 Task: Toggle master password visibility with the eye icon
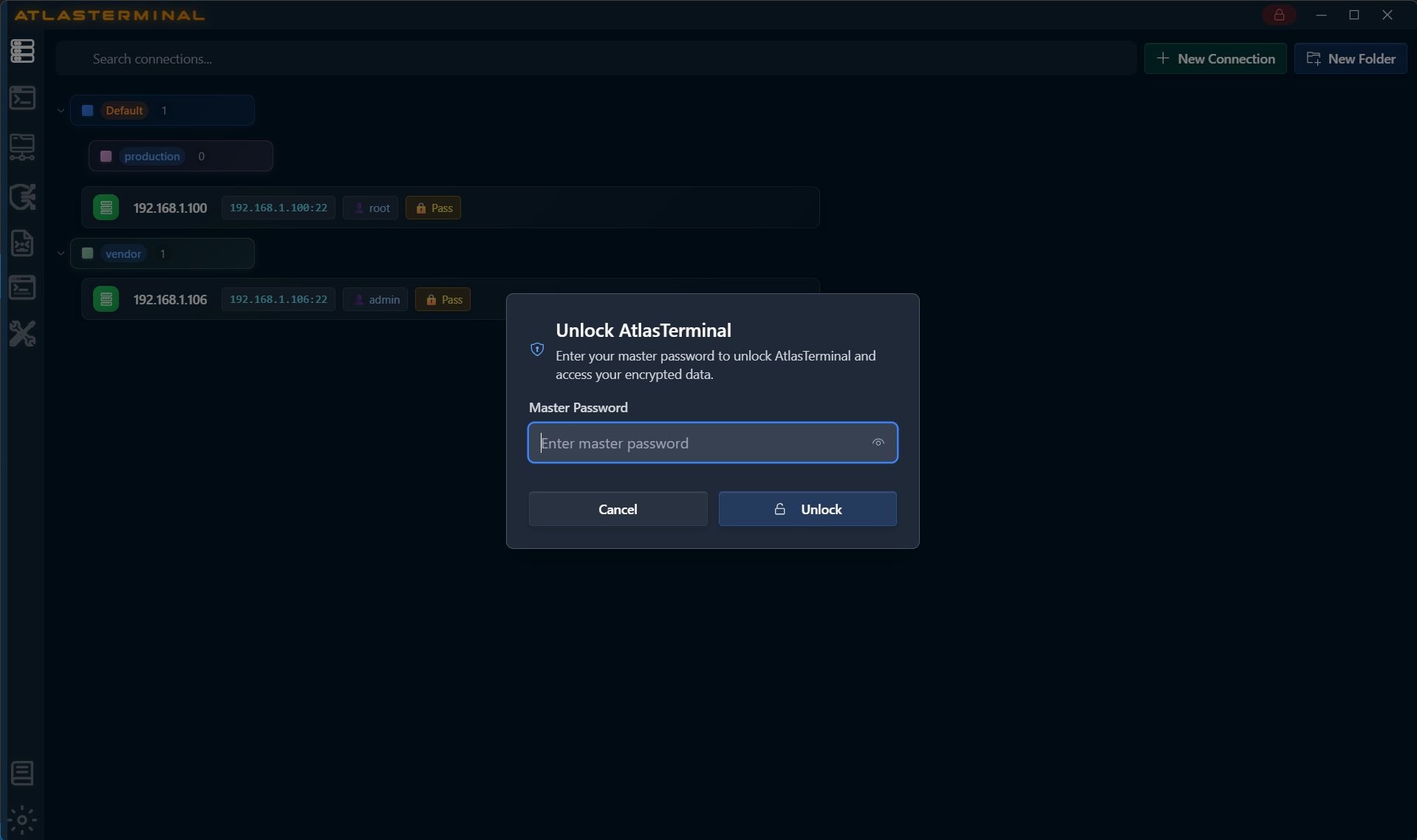(878, 442)
